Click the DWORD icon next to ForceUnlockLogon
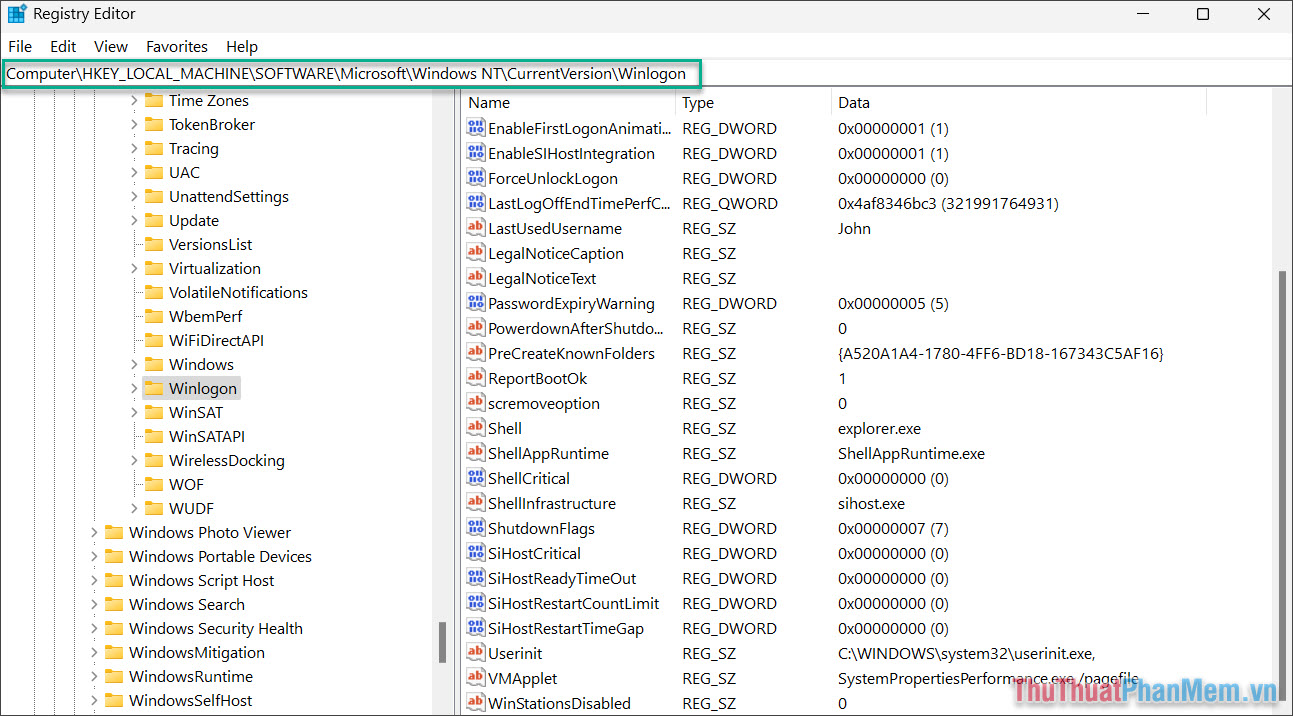Screen dimensions: 1293x716 point(476,178)
